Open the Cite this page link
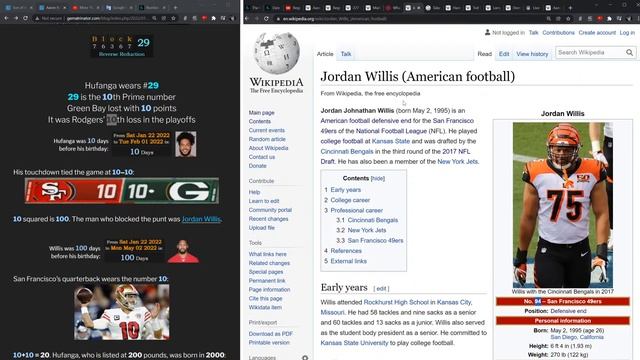The image size is (640, 360). 265,298
